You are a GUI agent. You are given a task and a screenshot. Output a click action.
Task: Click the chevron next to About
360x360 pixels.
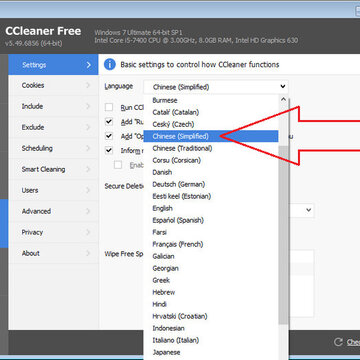pos(88,253)
